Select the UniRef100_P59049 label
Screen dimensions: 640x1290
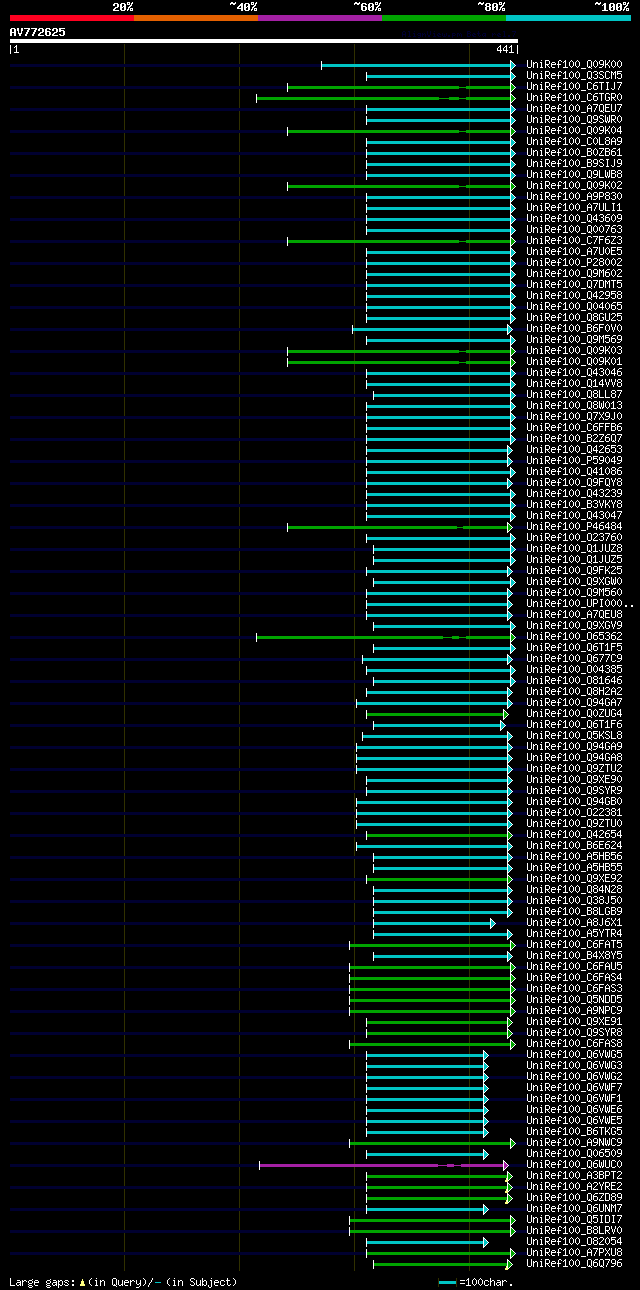coord(574,460)
